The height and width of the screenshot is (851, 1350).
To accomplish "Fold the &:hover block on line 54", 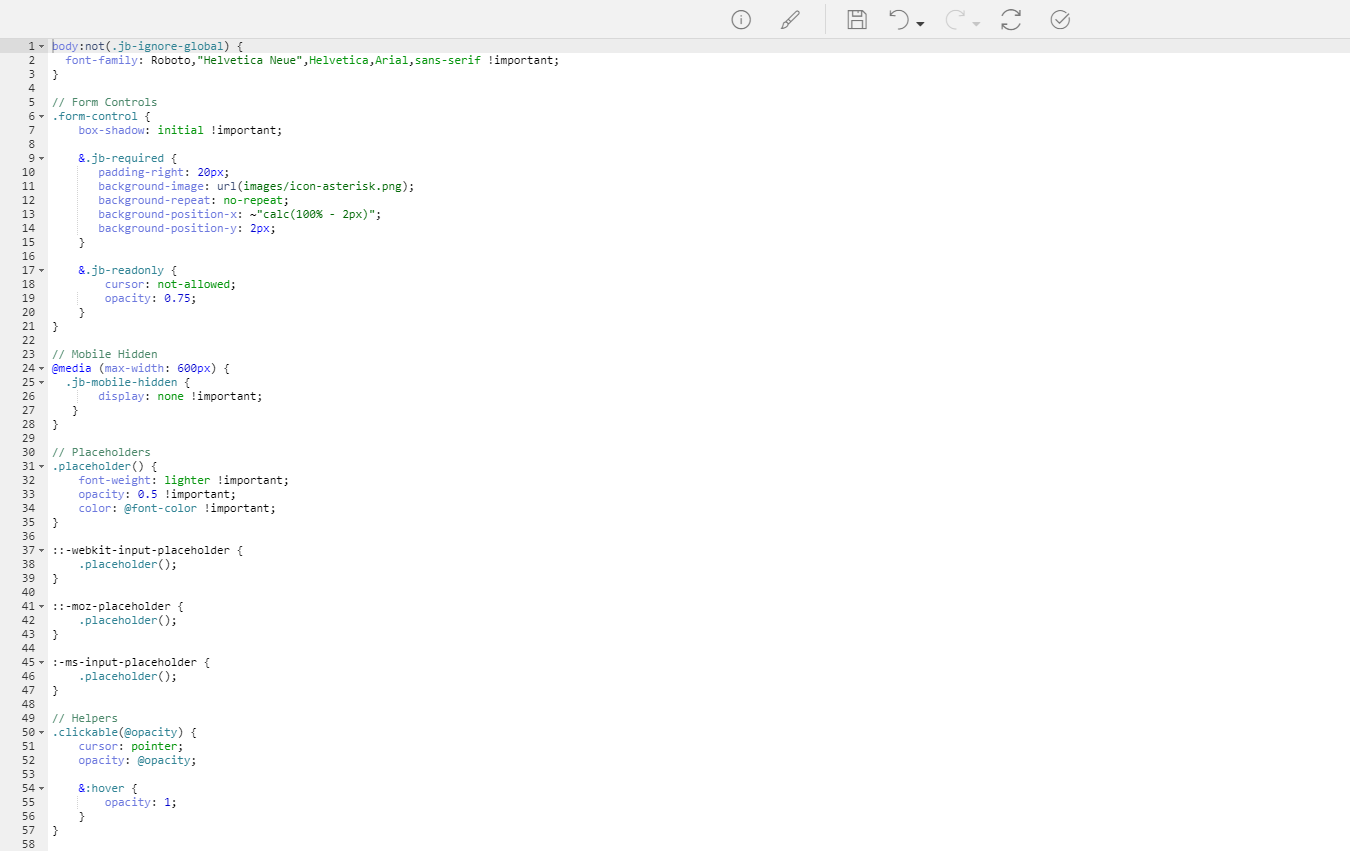I will [x=42, y=788].
